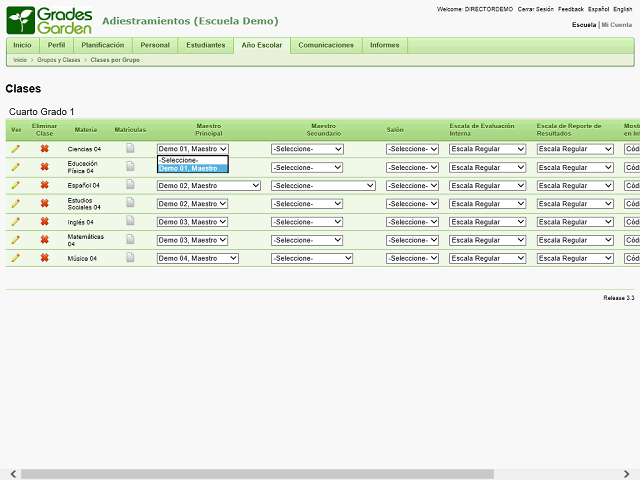Screen dimensions: 640x480
Task: Open the Salón dropdown for Estudios Sociales 04
Action: pos(412,204)
